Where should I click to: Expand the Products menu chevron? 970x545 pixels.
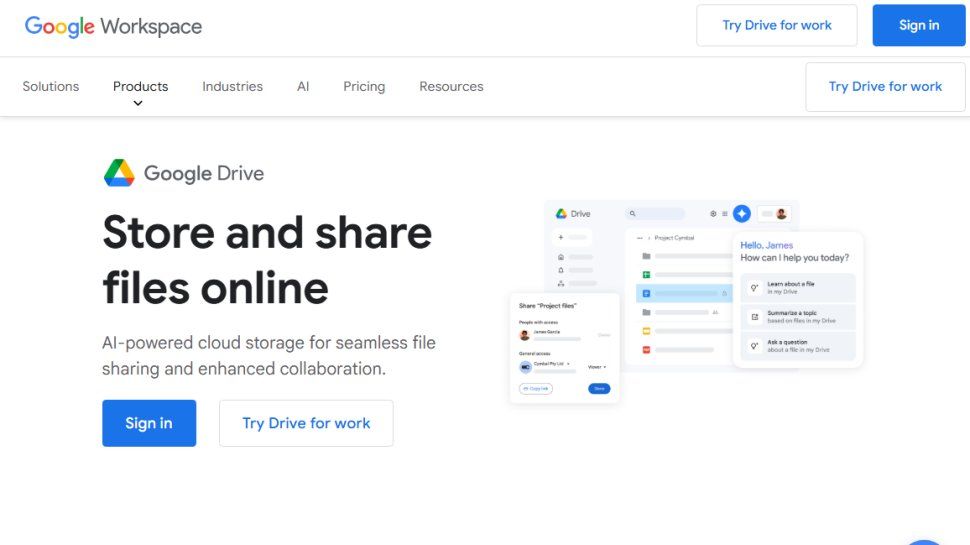[138, 103]
